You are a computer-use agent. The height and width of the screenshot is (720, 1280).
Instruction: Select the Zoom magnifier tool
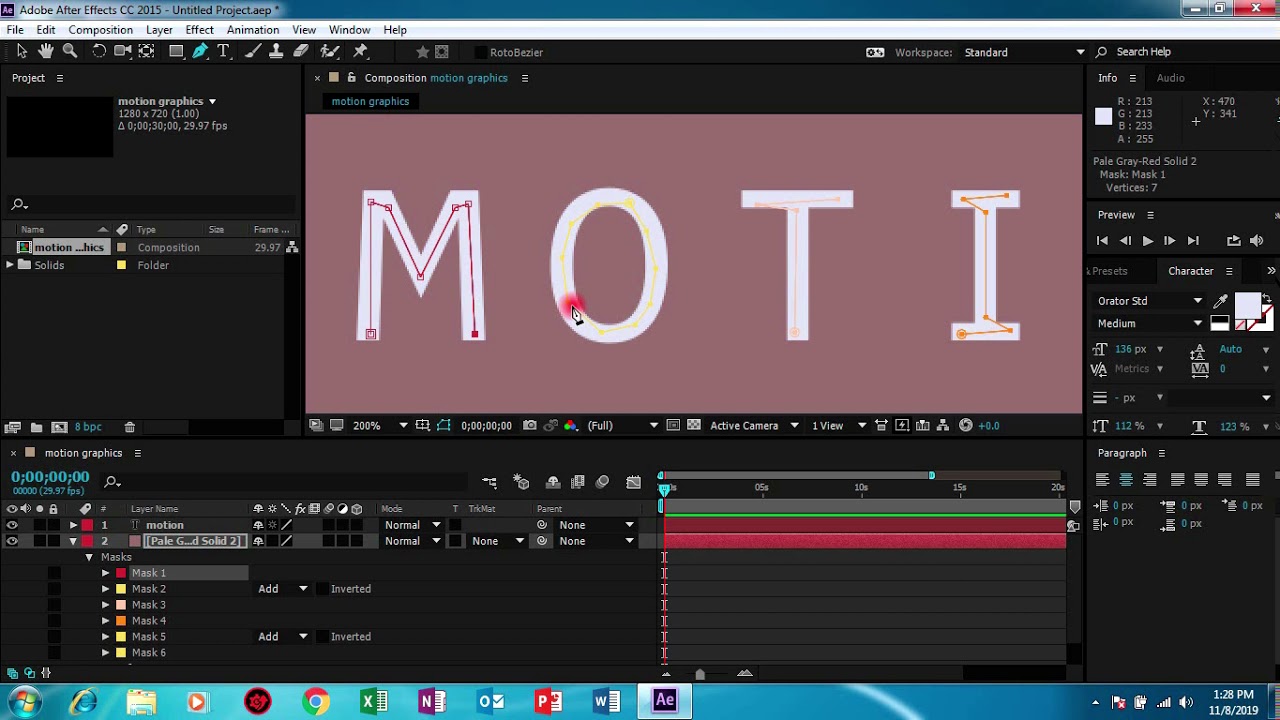(x=70, y=52)
